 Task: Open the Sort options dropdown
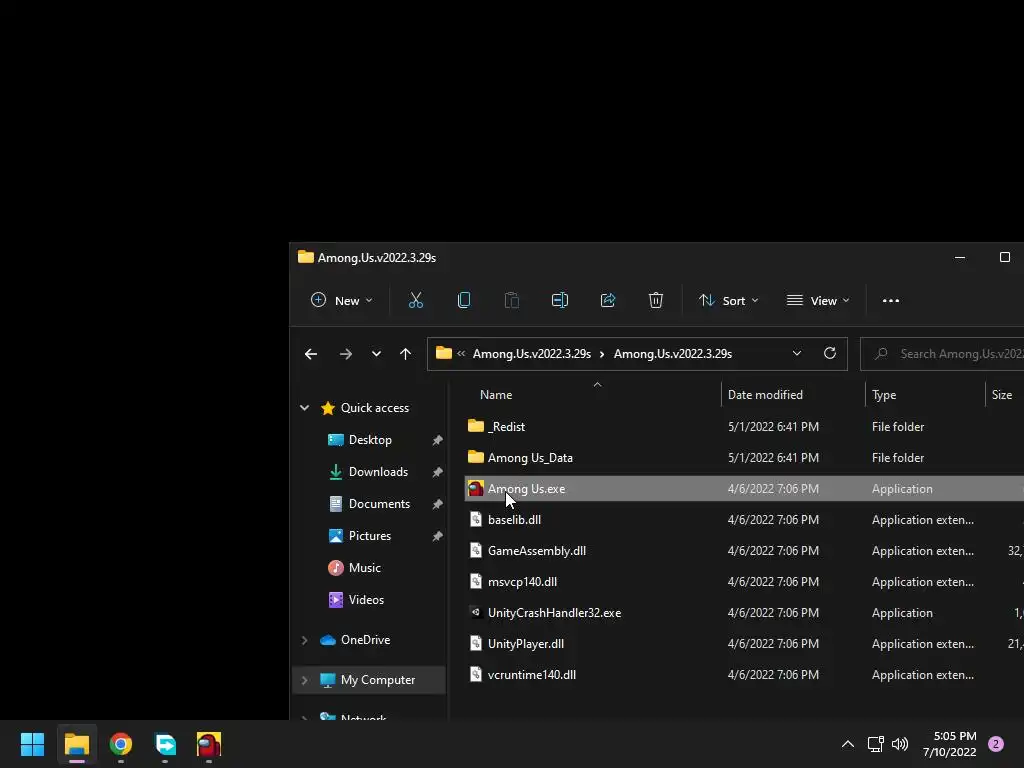pyautogui.click(x=728, y=300)
